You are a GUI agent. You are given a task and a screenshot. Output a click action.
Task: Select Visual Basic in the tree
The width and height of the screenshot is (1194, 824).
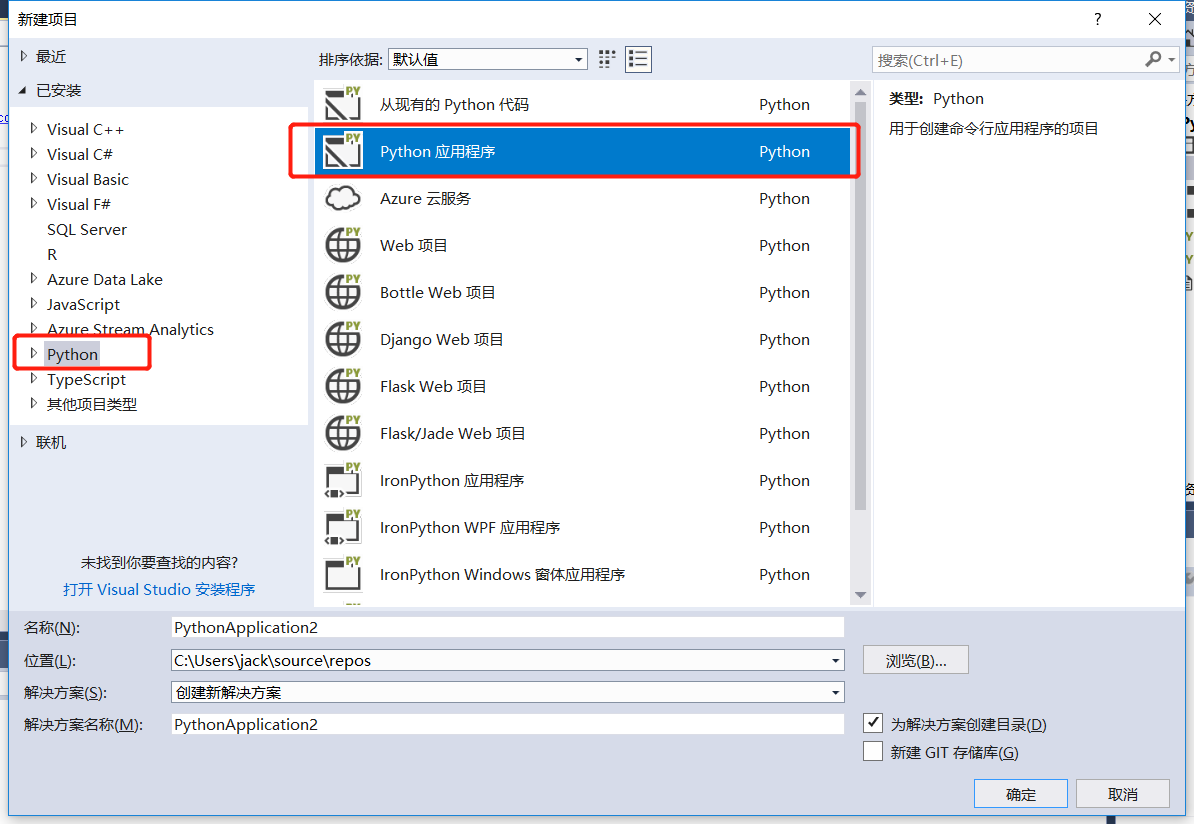coord(88,179)
